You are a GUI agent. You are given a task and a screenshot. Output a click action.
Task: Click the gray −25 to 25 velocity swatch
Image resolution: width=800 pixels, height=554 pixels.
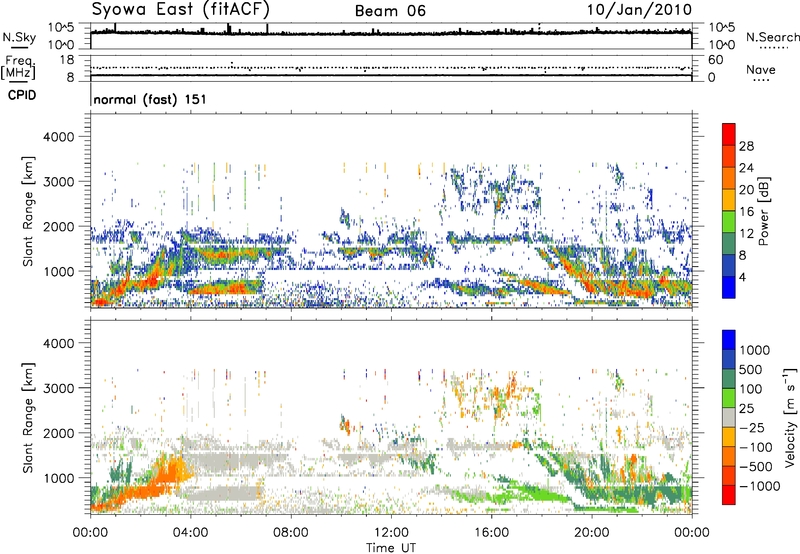click(729, 417)
